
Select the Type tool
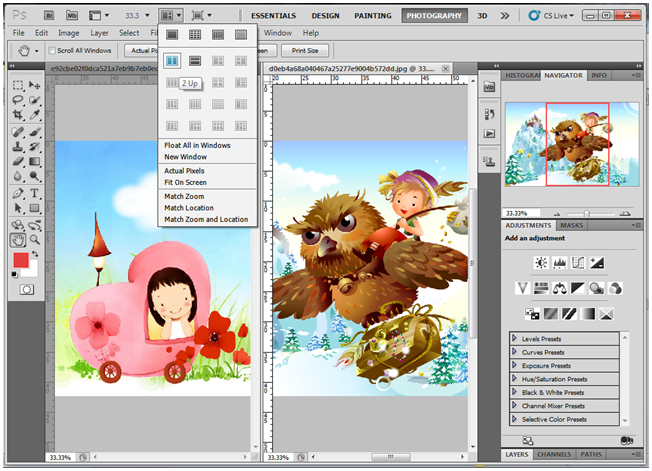pyautogui.click(x=35, y=193)
